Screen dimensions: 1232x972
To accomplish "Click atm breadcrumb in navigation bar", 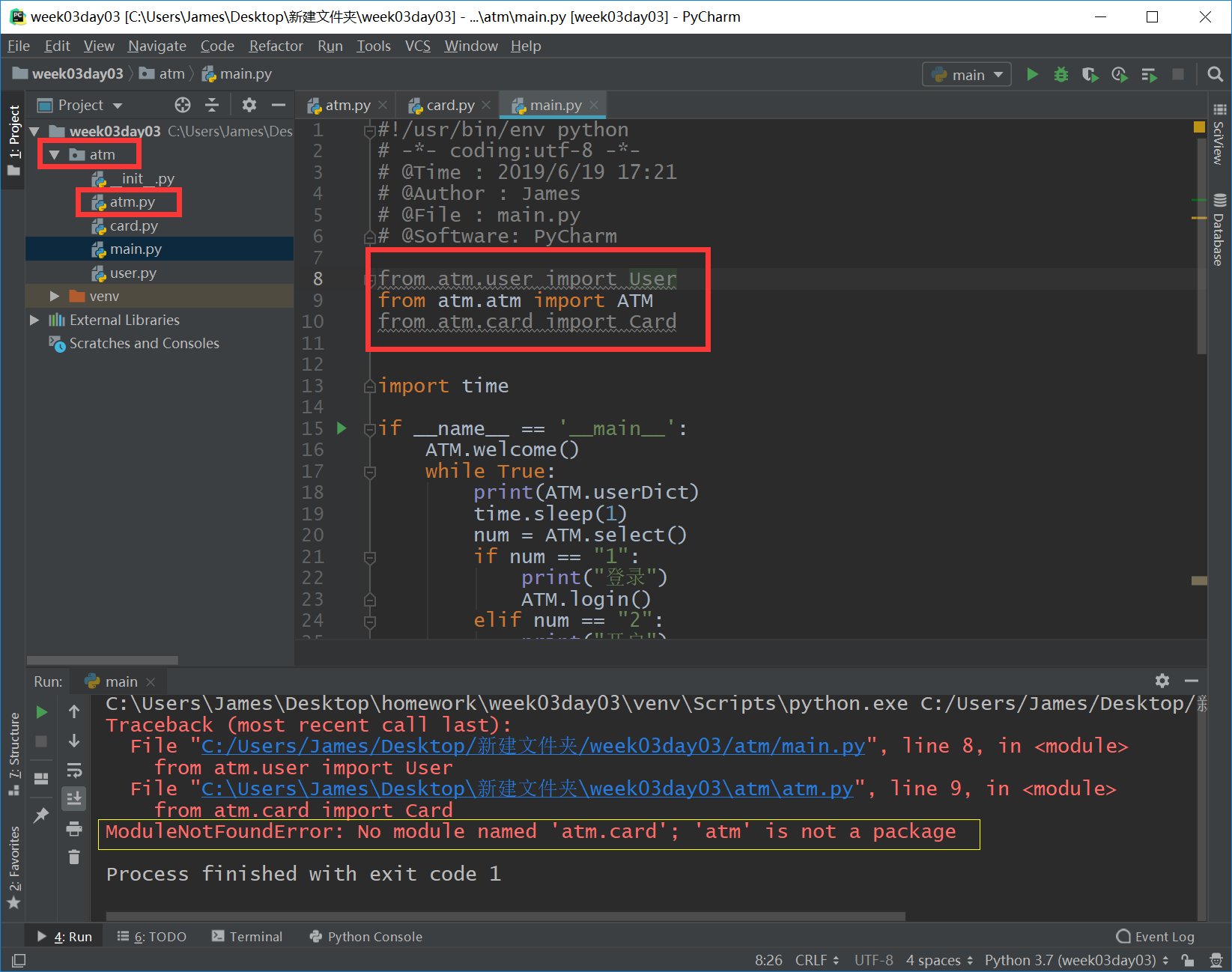I will (x=172, y=73).
